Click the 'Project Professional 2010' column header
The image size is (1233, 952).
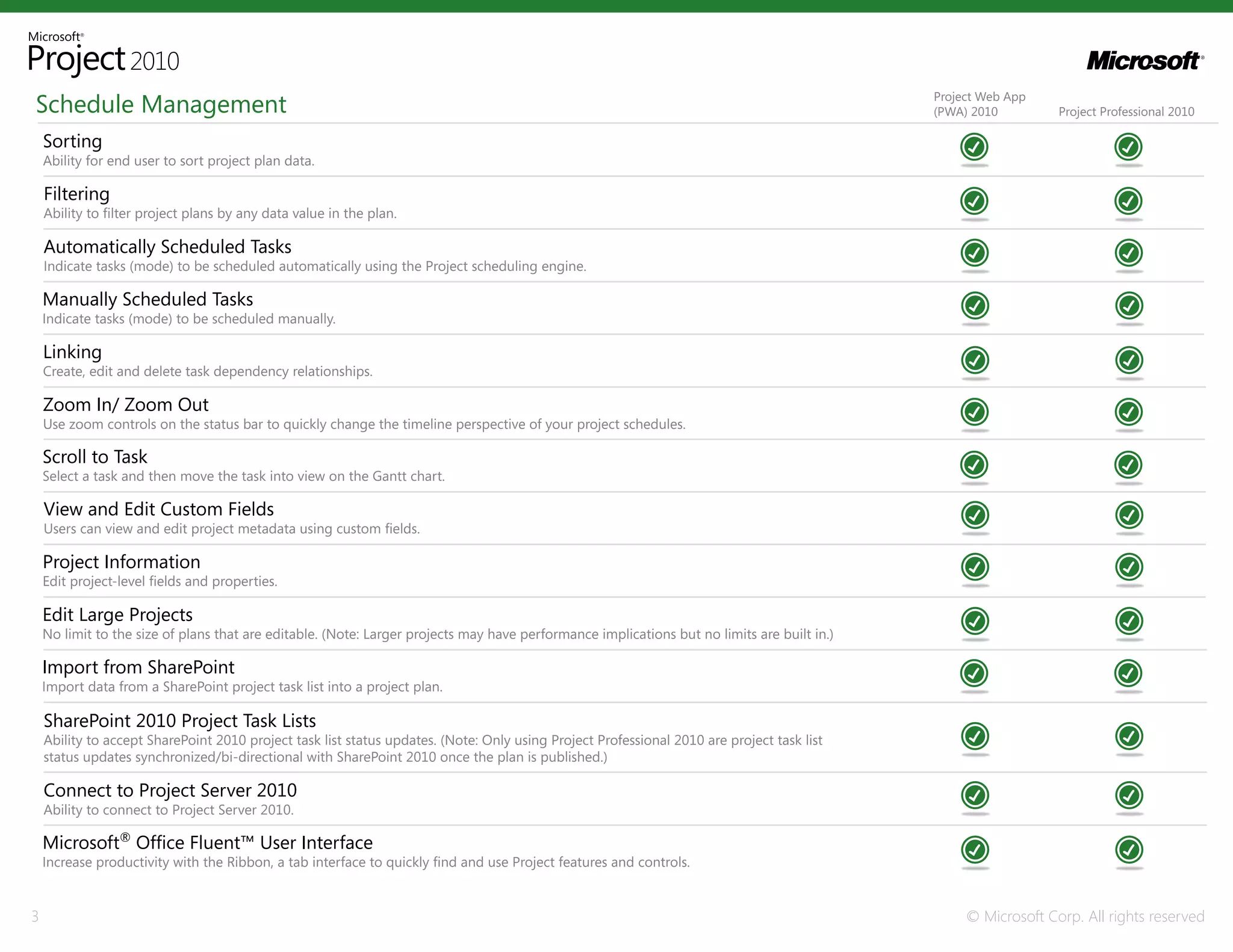(x=1126, y=112)
